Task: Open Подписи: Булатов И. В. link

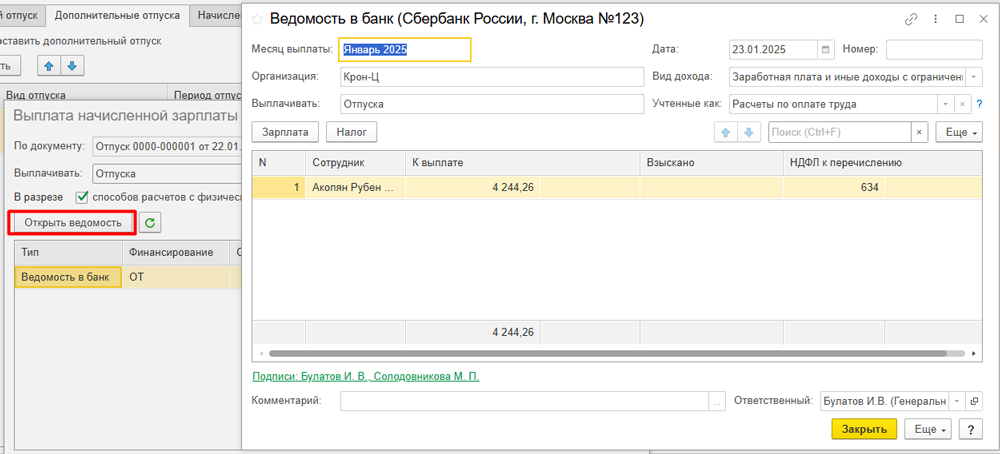Action: [x=365, y=377]
